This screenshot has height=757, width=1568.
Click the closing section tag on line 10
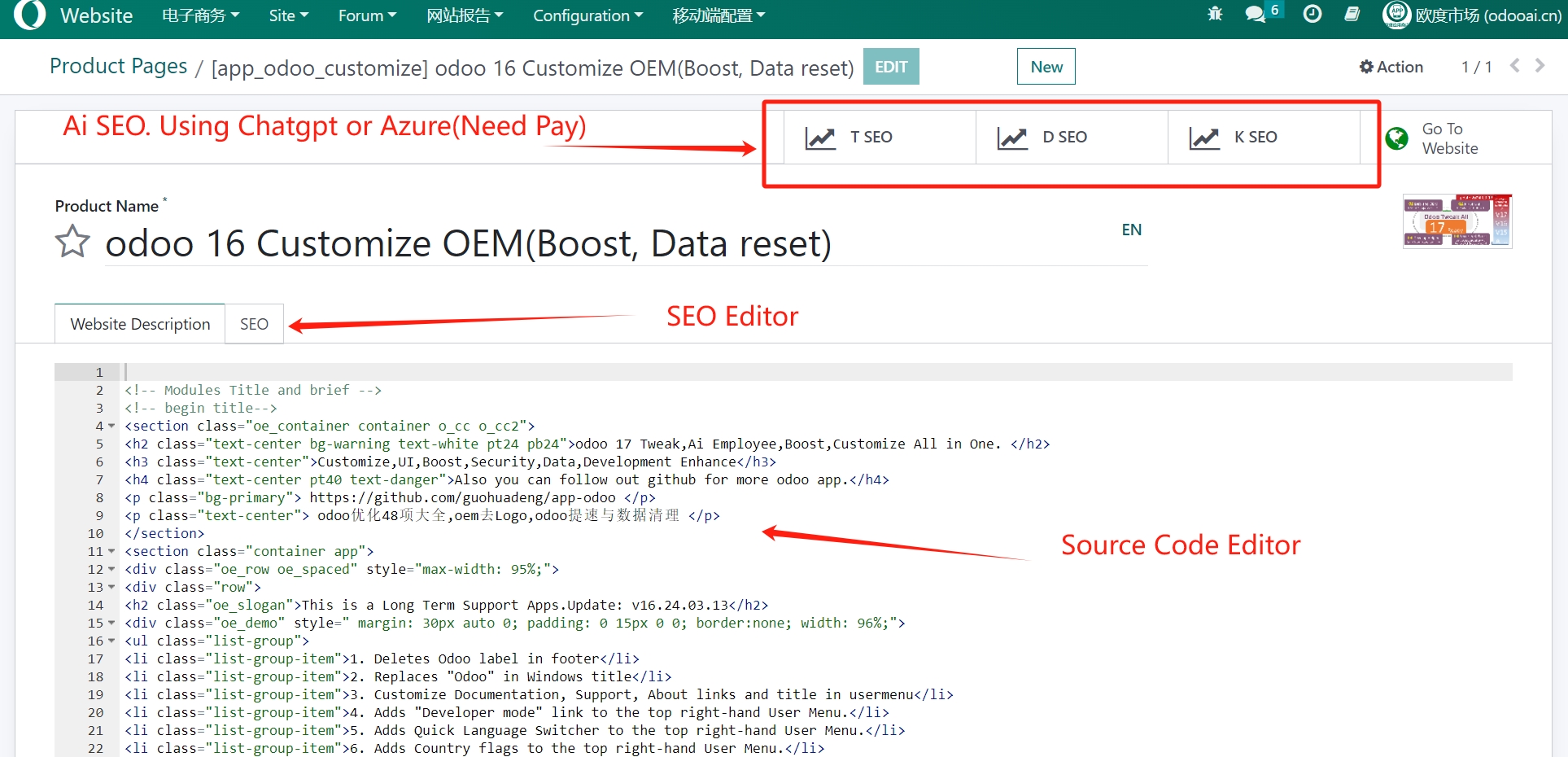click(x=164, y=533)
